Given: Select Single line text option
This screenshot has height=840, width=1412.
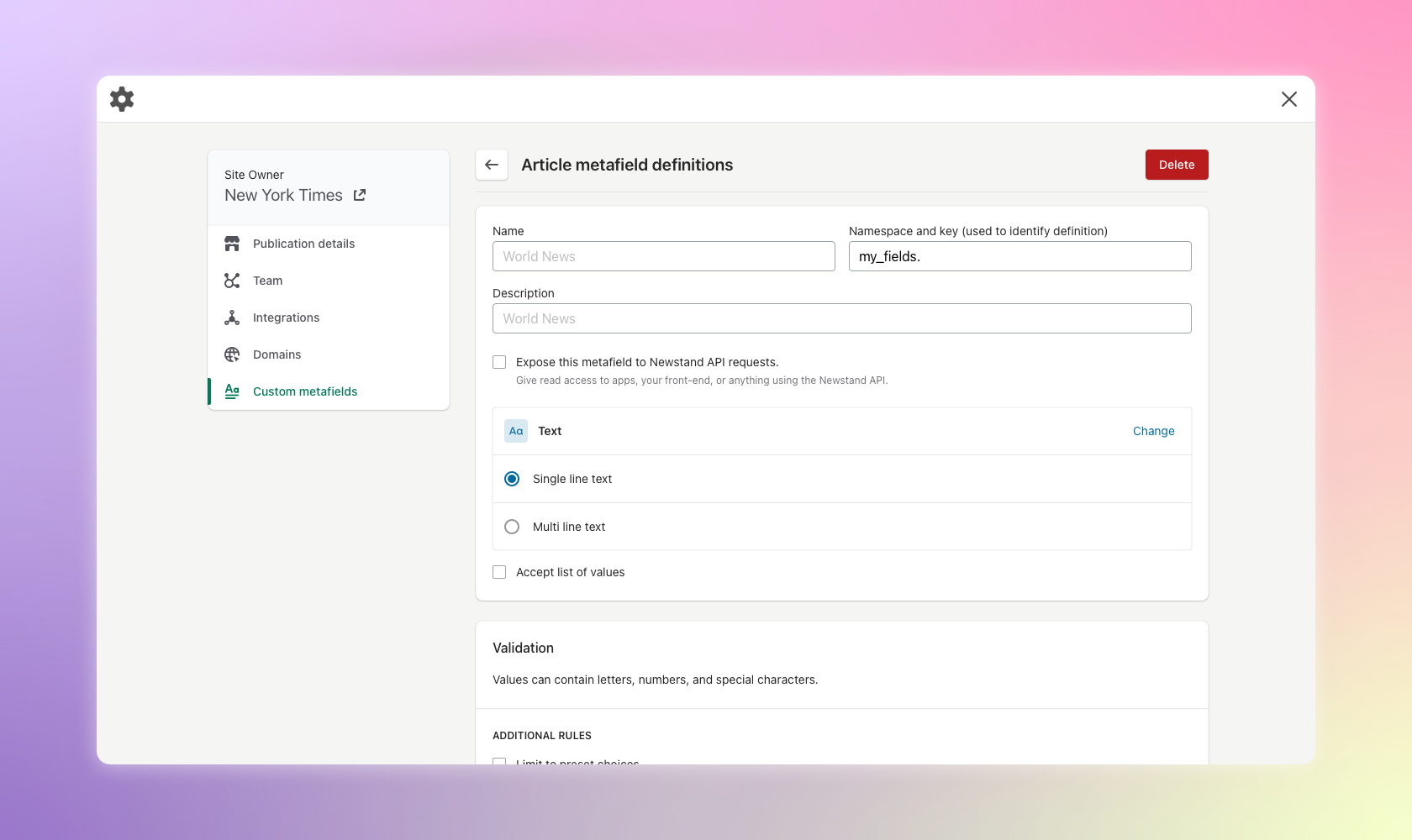Looking at the screenshot, I should click(512, 479).
